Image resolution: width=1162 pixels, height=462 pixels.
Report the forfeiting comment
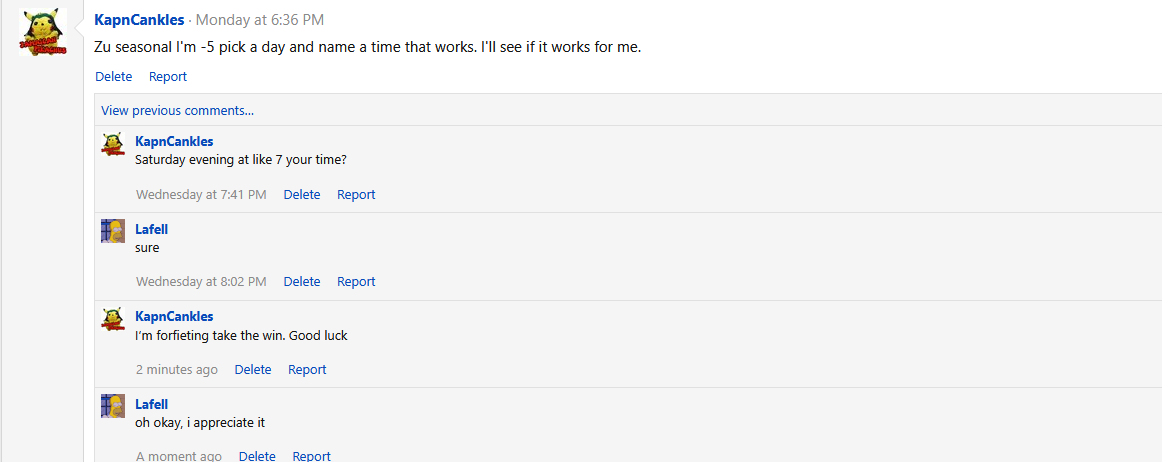(307, 369)
